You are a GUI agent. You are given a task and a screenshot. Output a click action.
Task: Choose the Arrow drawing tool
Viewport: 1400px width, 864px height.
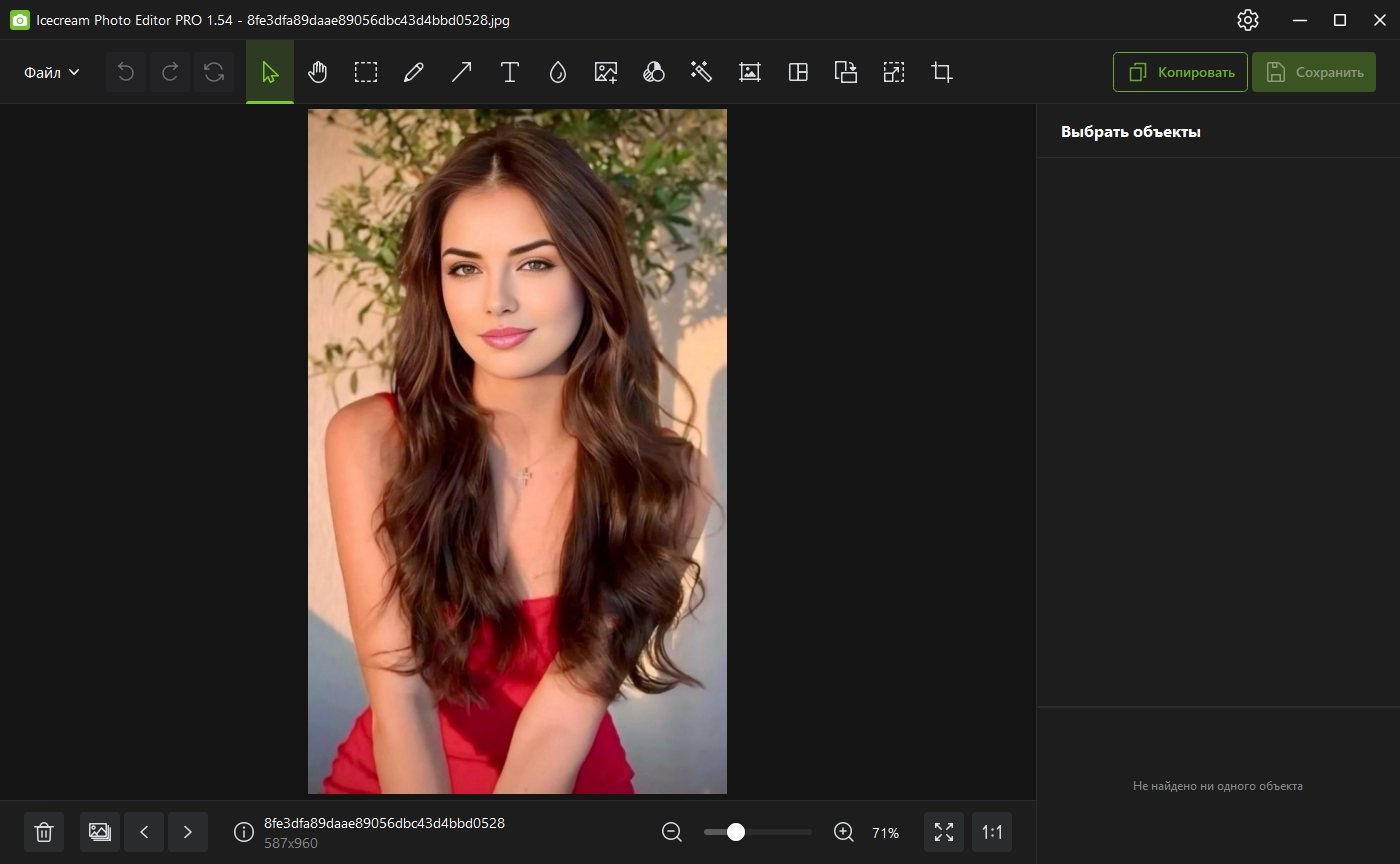[461, 72]
